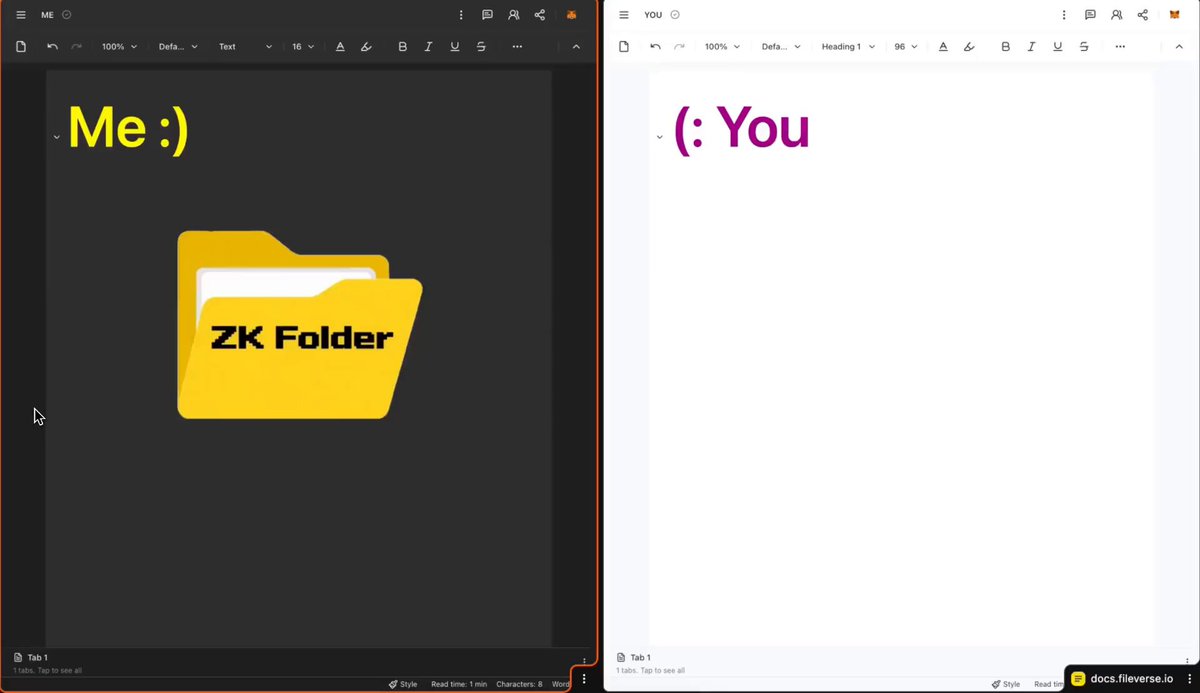Open comments panel in YOU window

click(1090, 15)
